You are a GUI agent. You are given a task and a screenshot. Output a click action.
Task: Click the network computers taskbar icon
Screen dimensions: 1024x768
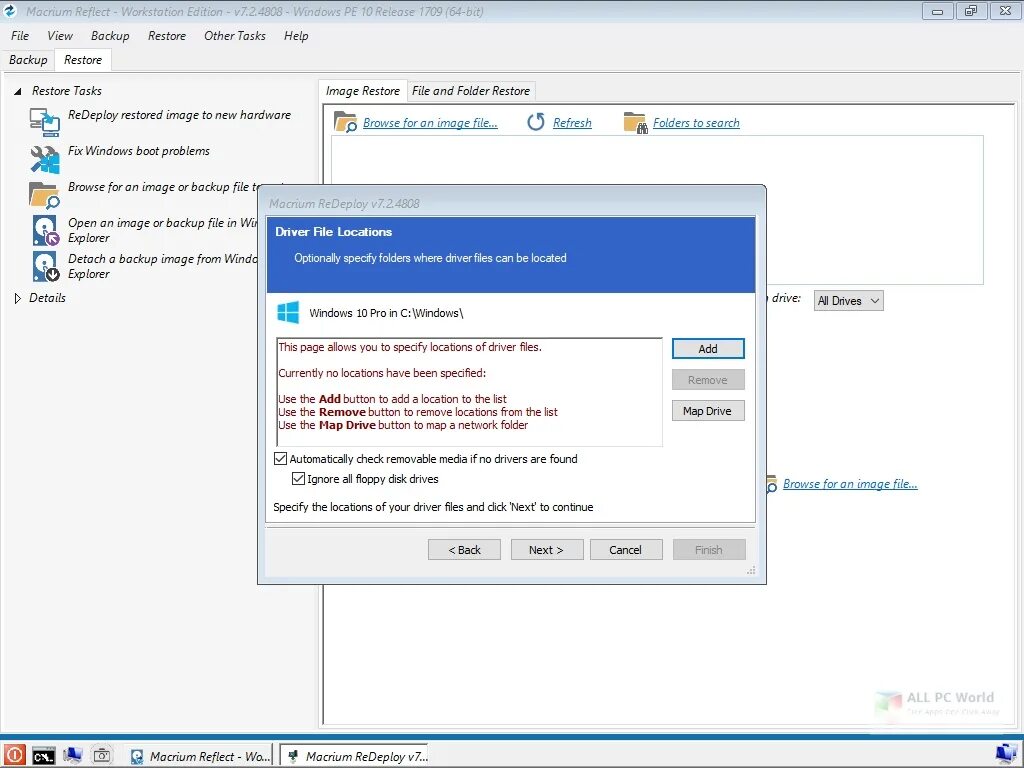point(72,756)
